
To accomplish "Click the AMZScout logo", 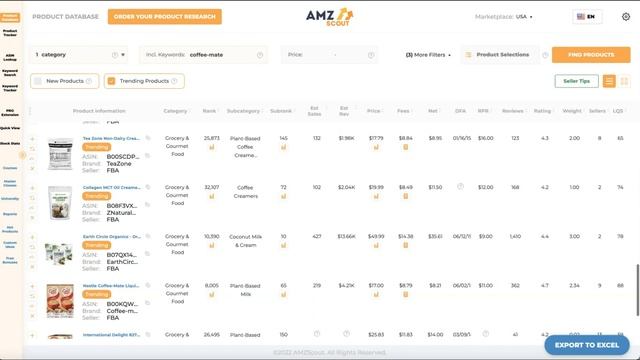I will (x=329, y=17).
